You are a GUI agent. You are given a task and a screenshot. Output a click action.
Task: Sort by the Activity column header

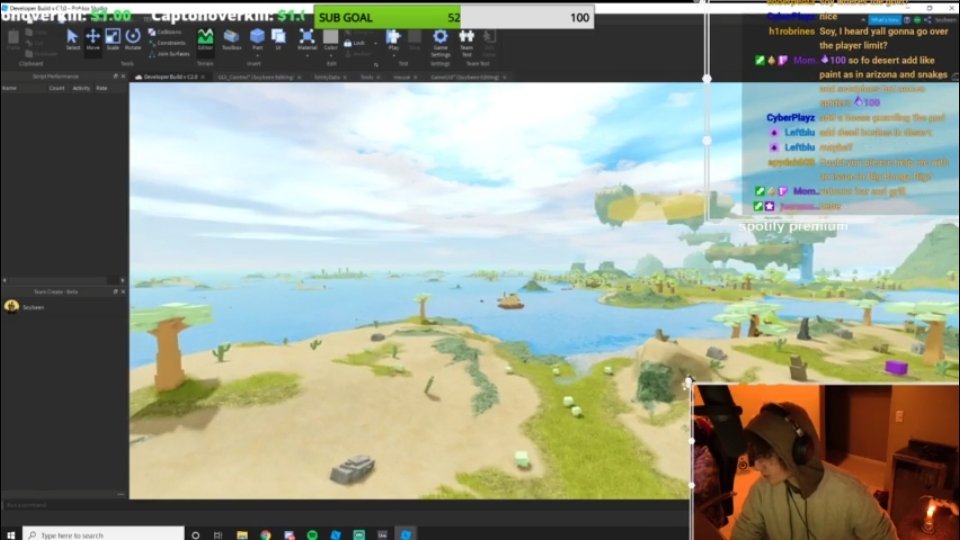coord(81,88)
